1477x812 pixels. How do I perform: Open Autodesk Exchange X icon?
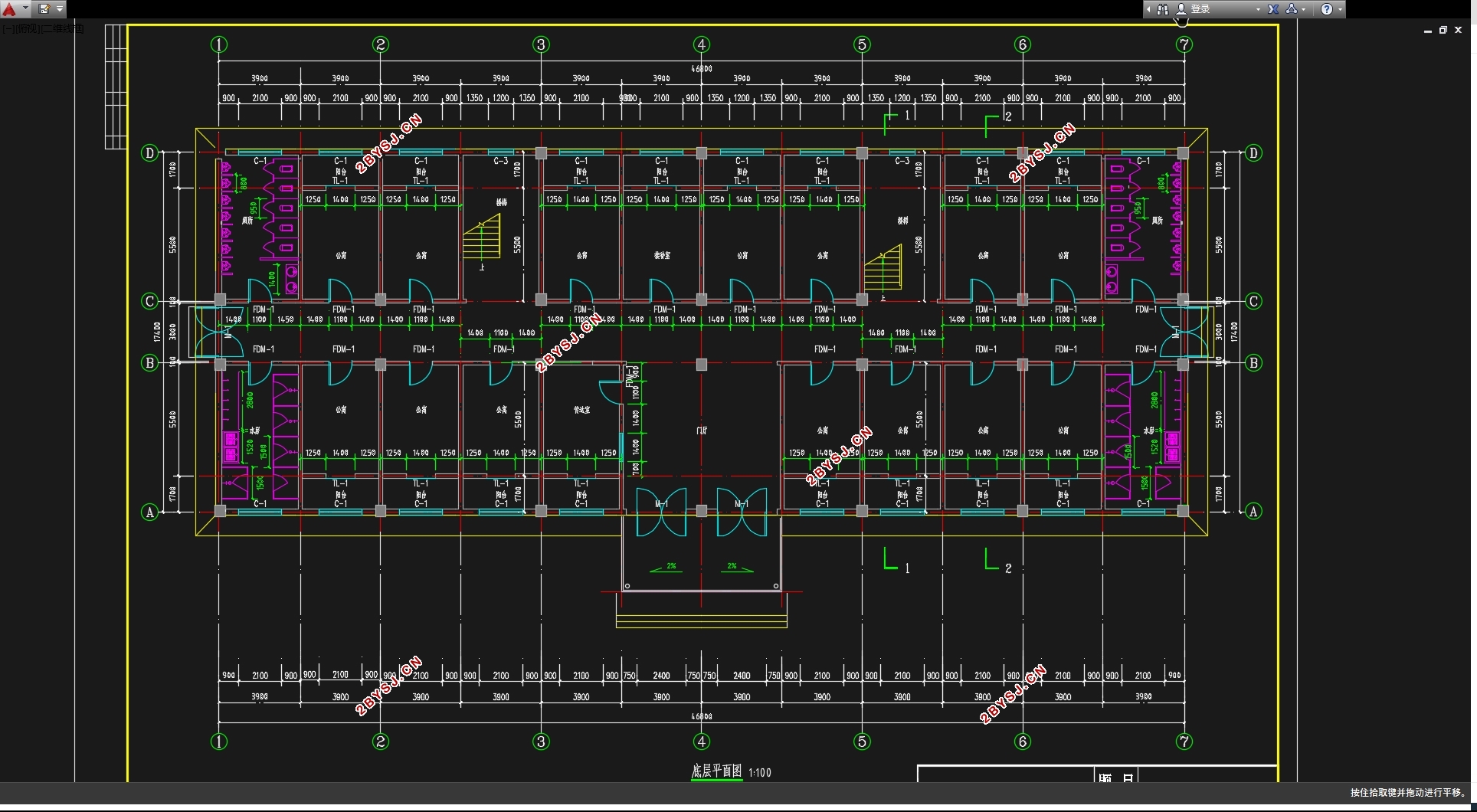click(1273, 9)
